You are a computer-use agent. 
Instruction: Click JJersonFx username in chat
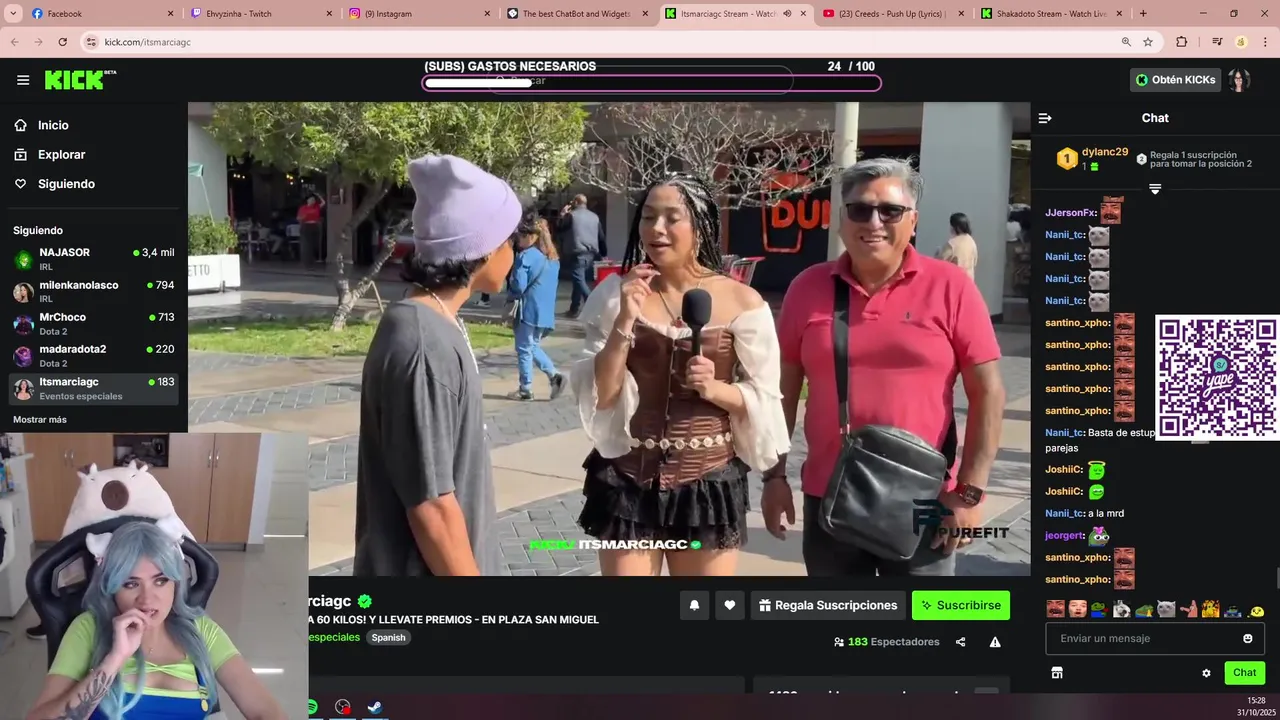[1070, 212]
